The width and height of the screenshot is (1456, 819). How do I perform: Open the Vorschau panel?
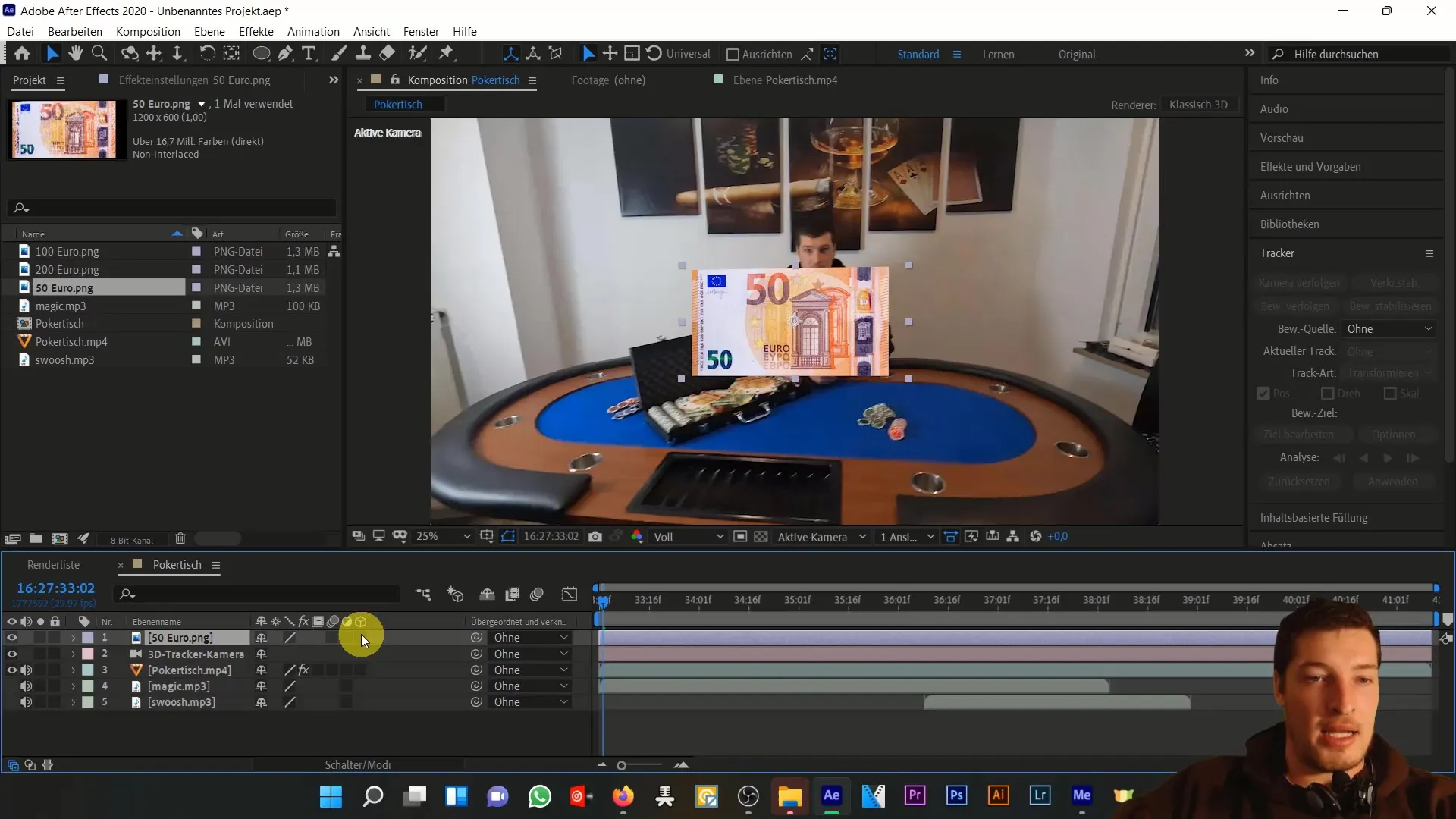point(1282,138)
